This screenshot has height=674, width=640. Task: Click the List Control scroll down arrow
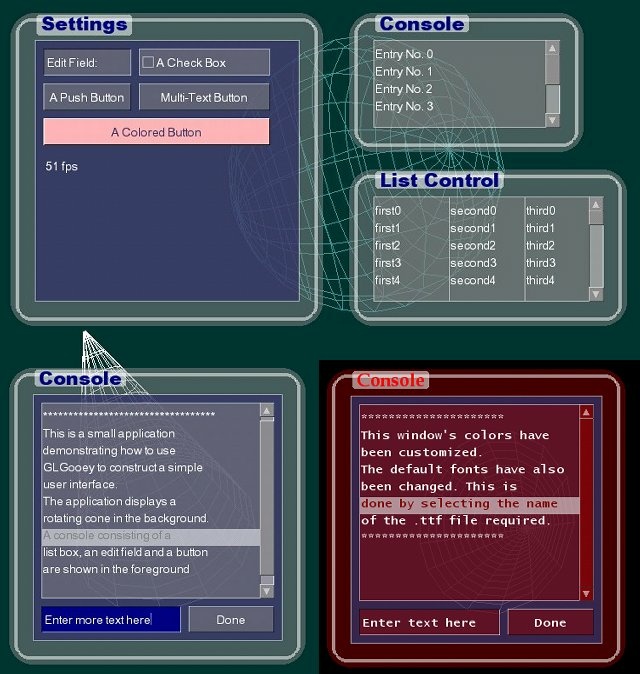(x=596, y=294)
